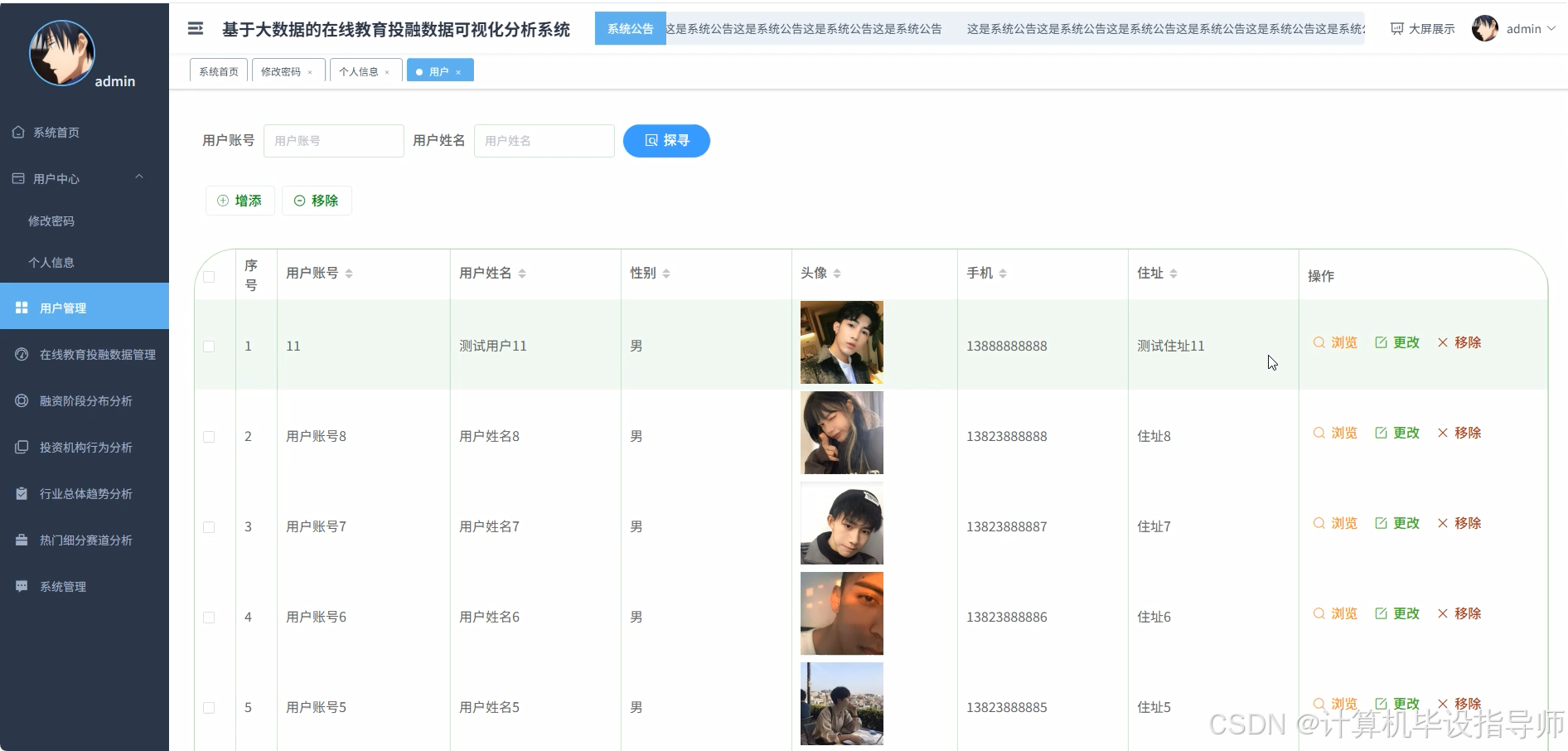
Task: Check the checkbox for row 用户账号5
Action: tap(209, 708)
